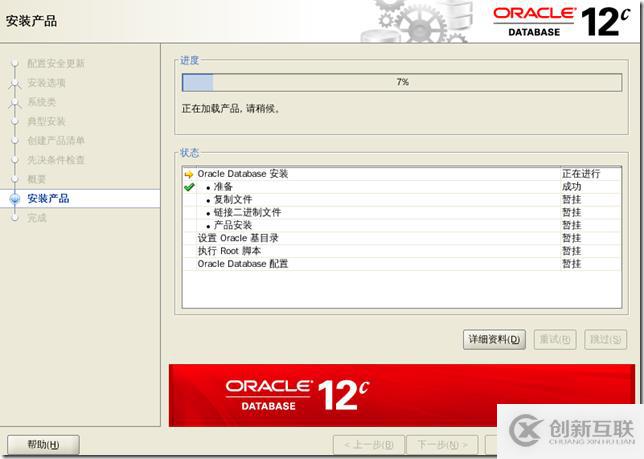Screen dimensions: 644x459
Task: Select the 执行 Root 脚本 row
Action: [402, 251]
